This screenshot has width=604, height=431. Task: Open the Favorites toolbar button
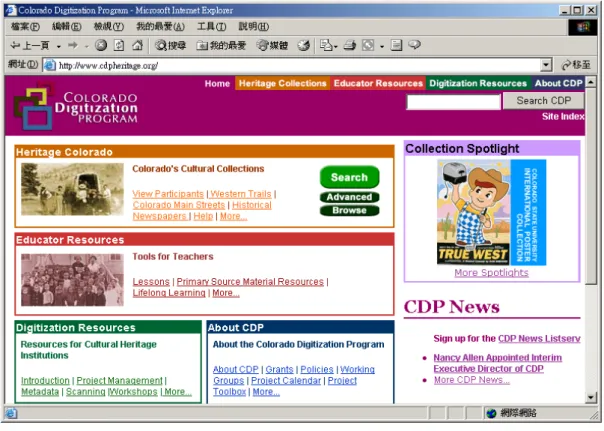[221, 45]
